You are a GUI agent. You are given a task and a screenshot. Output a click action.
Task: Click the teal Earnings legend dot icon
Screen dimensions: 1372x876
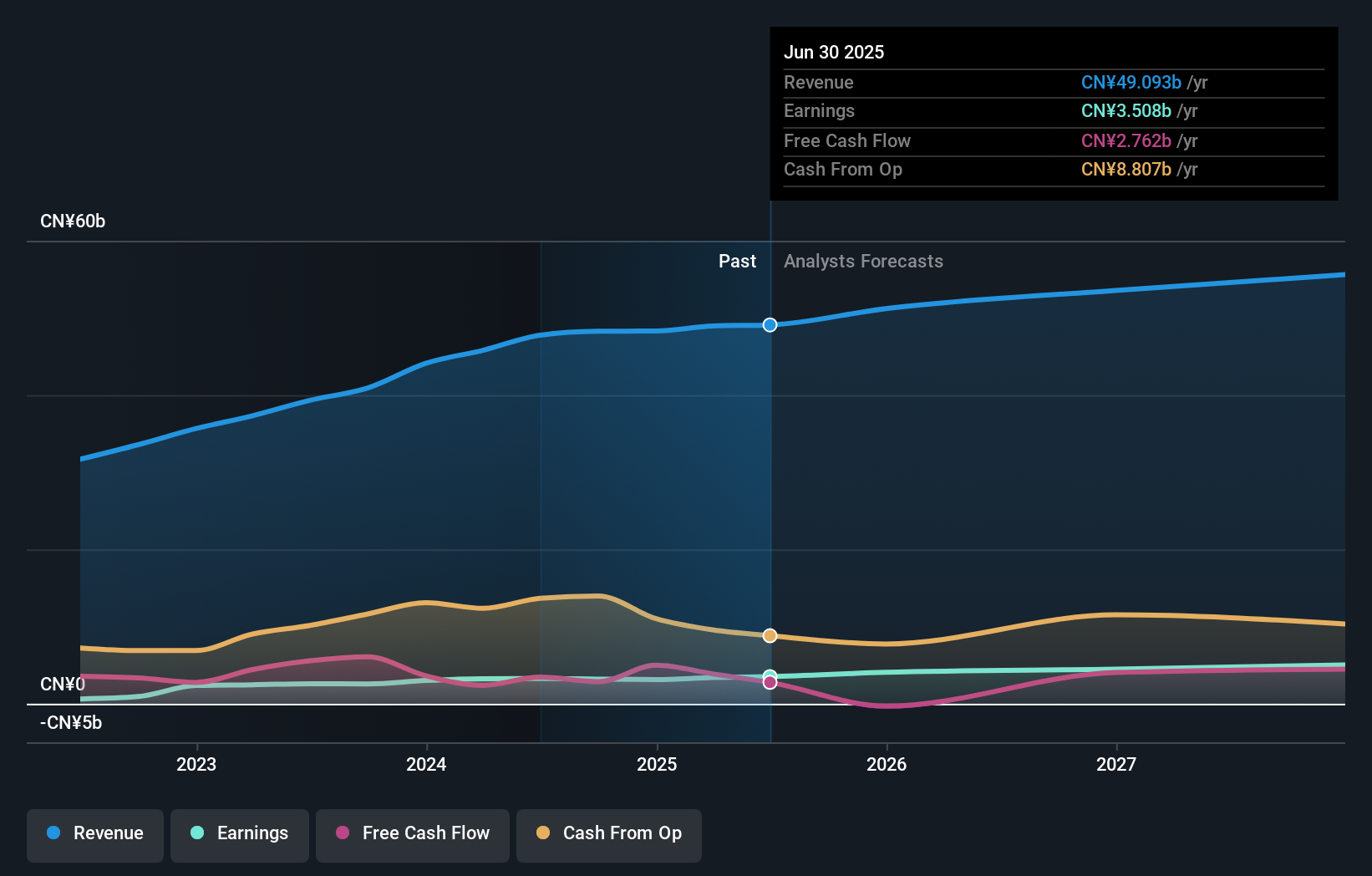(x=195, y=833)
